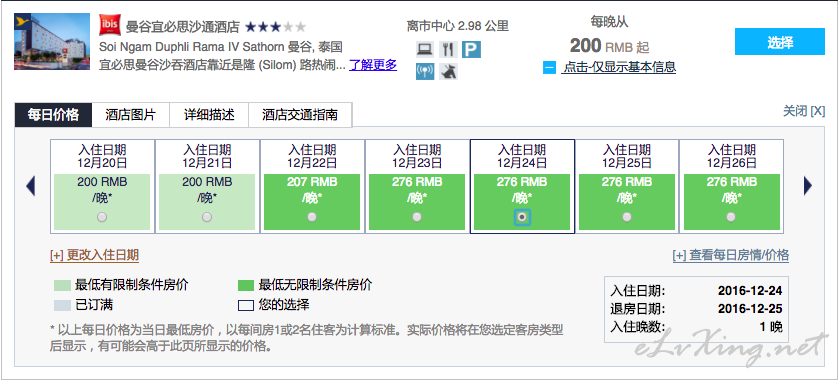The width and height of the screenshot is (839, 380).
Task: Select December 23 check-in radio button
Action: point(417,217)
